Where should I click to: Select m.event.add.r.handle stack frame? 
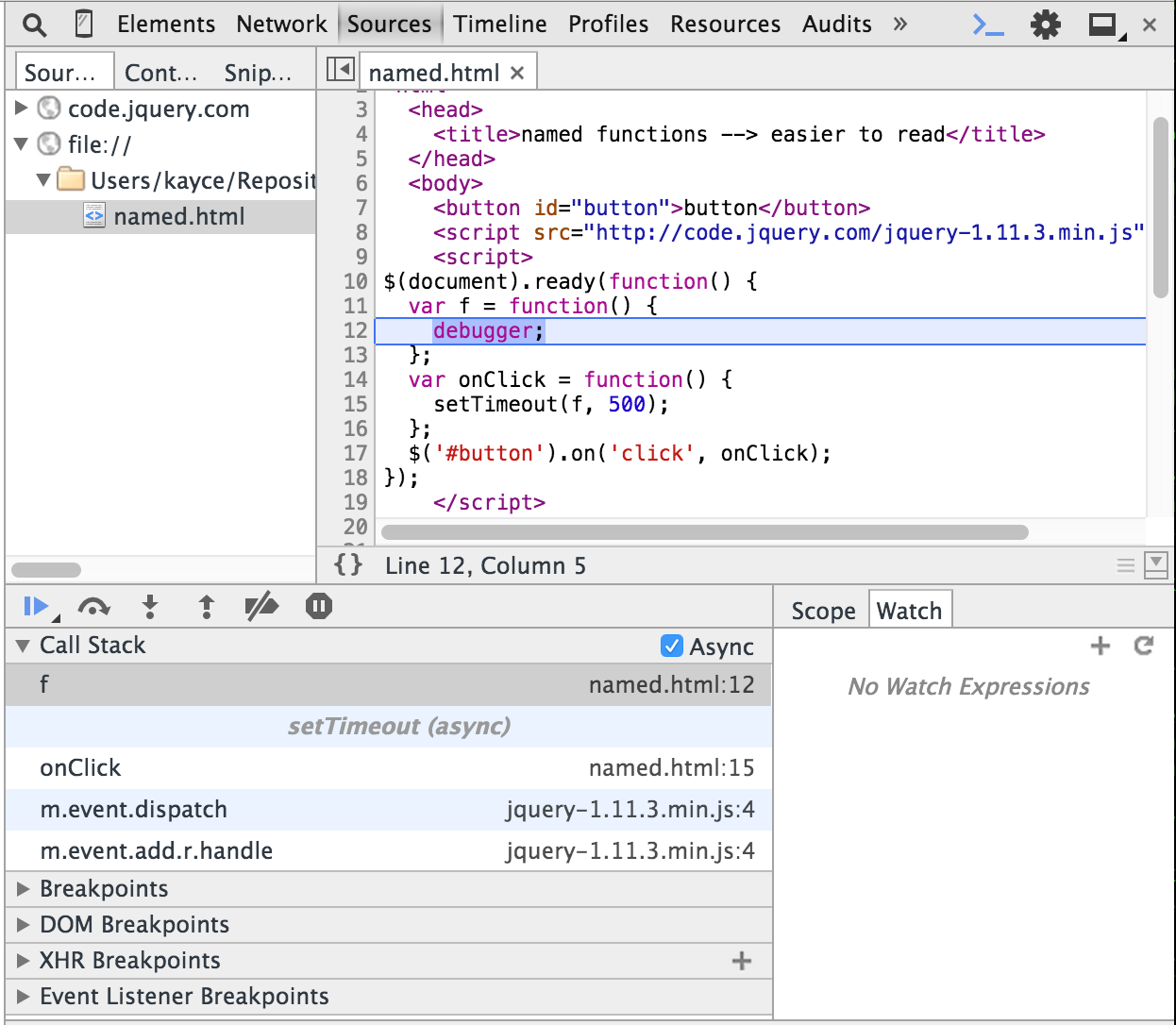click(389, 851)
